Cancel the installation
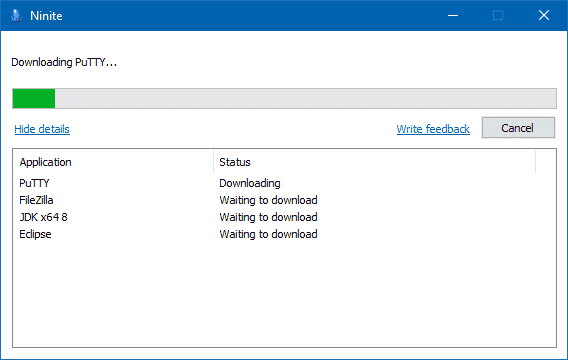 pos(518,127)
